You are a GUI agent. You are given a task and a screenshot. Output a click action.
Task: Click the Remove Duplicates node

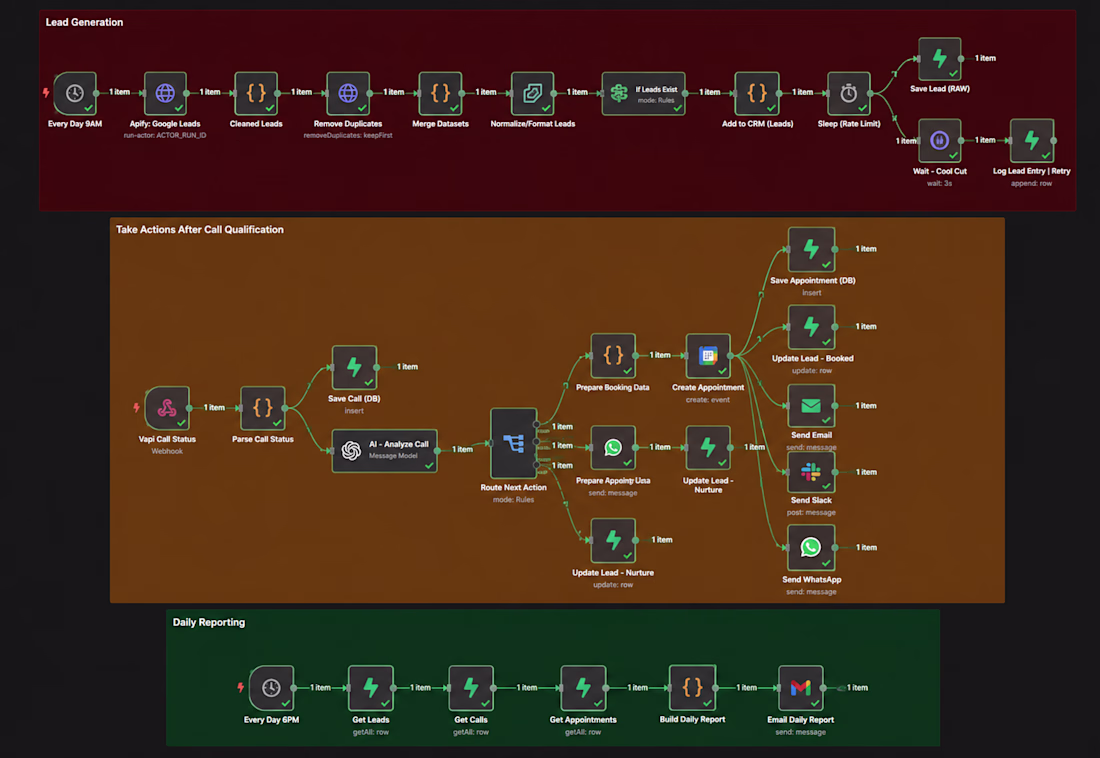348,93
